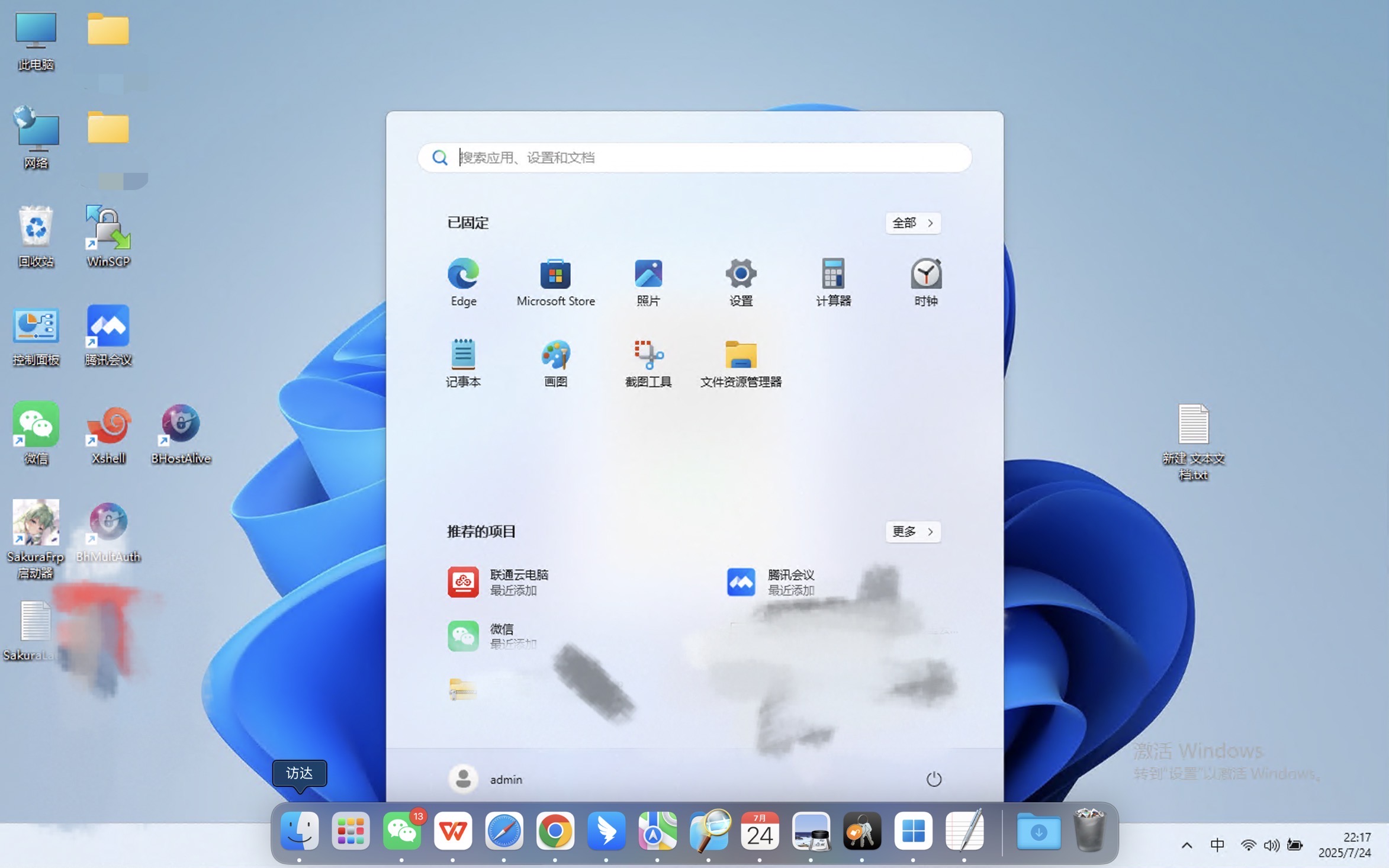This screenshot has height=868, width=1389.
Task: Open Safari from the Dock
Action: [x=504, y=831]
